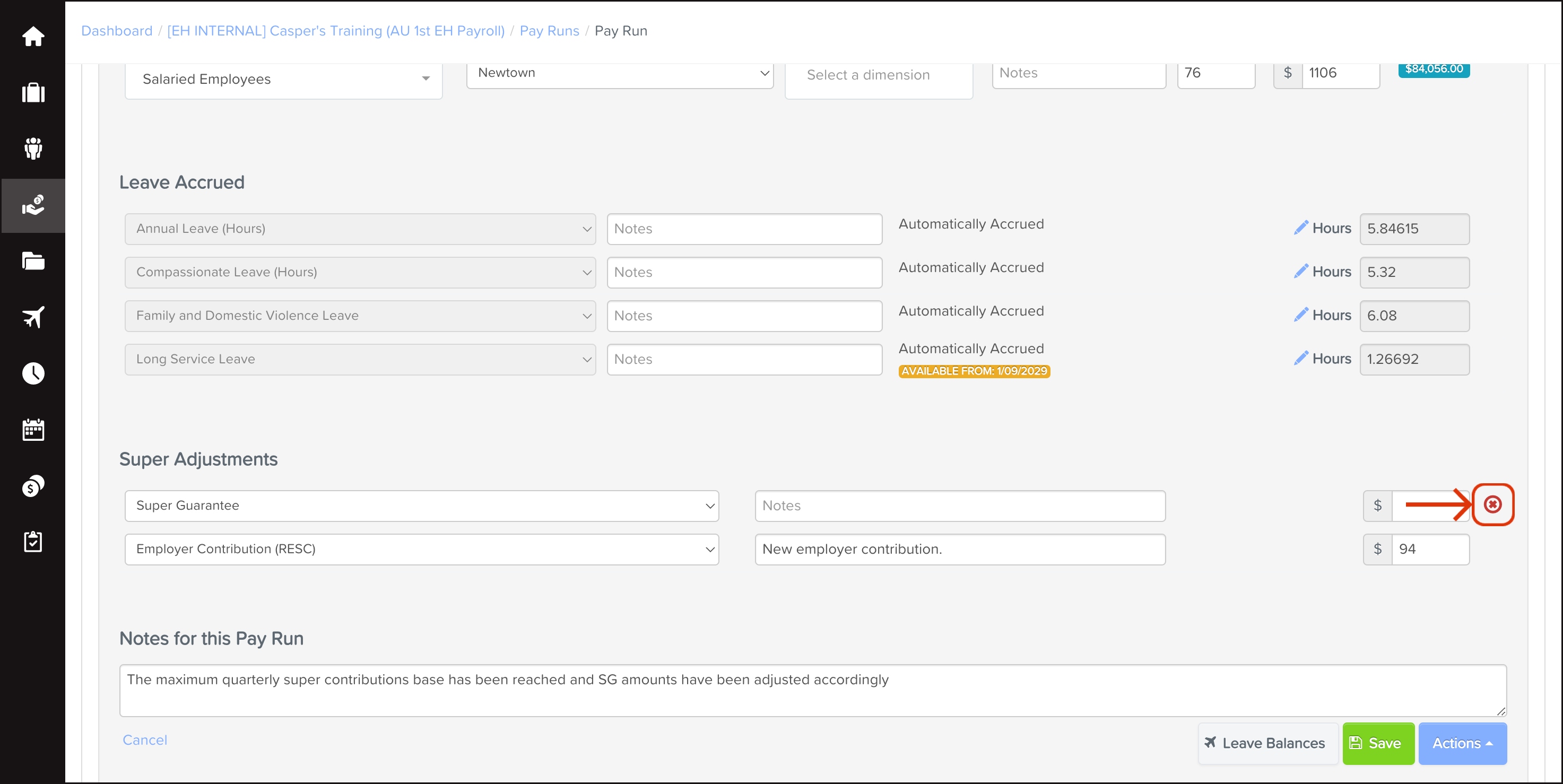1563x784 pixels.
Task: Open the Actions menu button
Action: [1462, 743]
